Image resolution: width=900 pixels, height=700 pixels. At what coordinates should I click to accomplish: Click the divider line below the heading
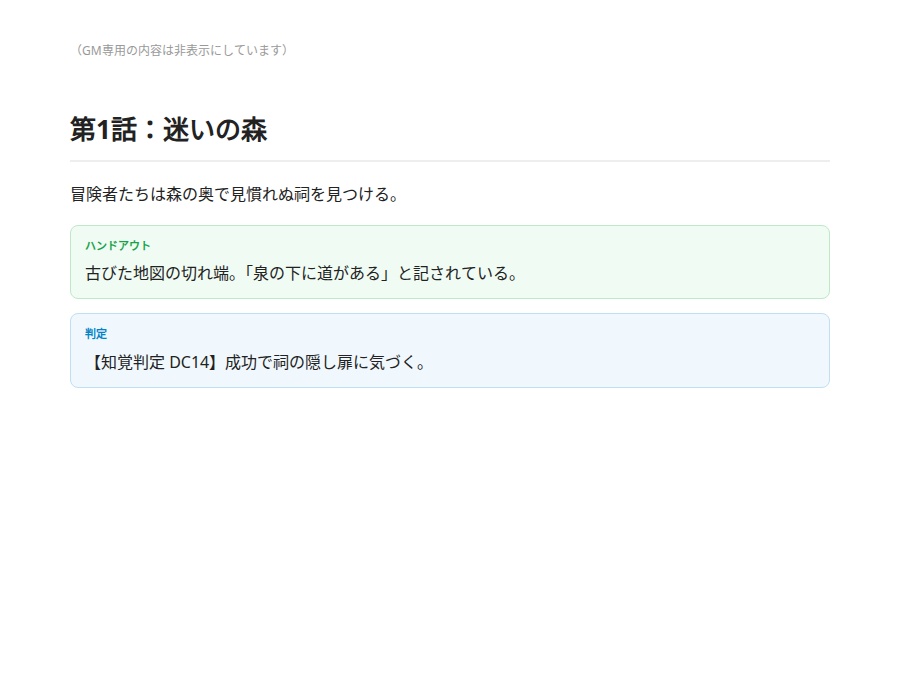pyautogui.click(x=449, y=161)
